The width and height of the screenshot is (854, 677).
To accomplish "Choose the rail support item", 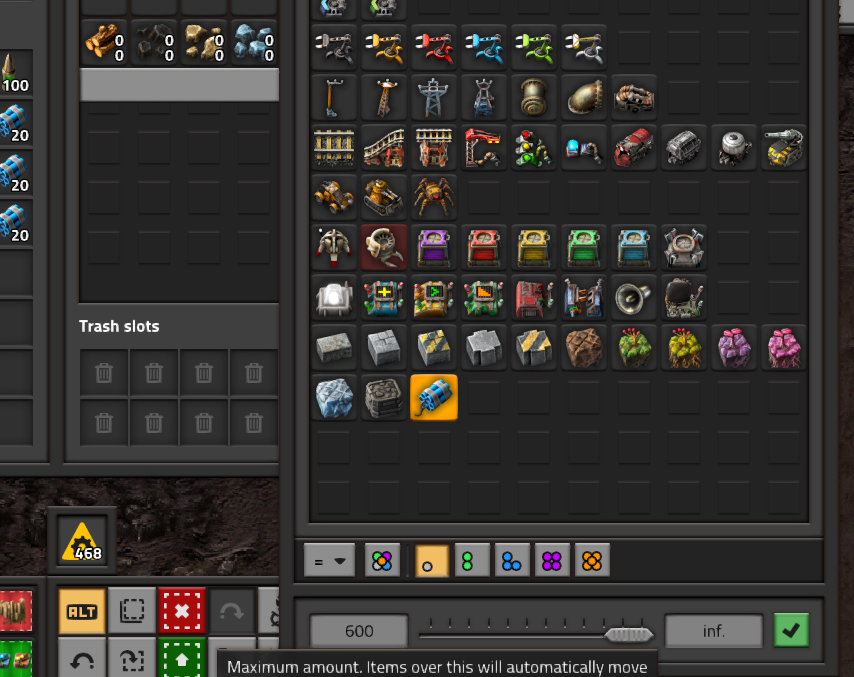I will 434,148.
